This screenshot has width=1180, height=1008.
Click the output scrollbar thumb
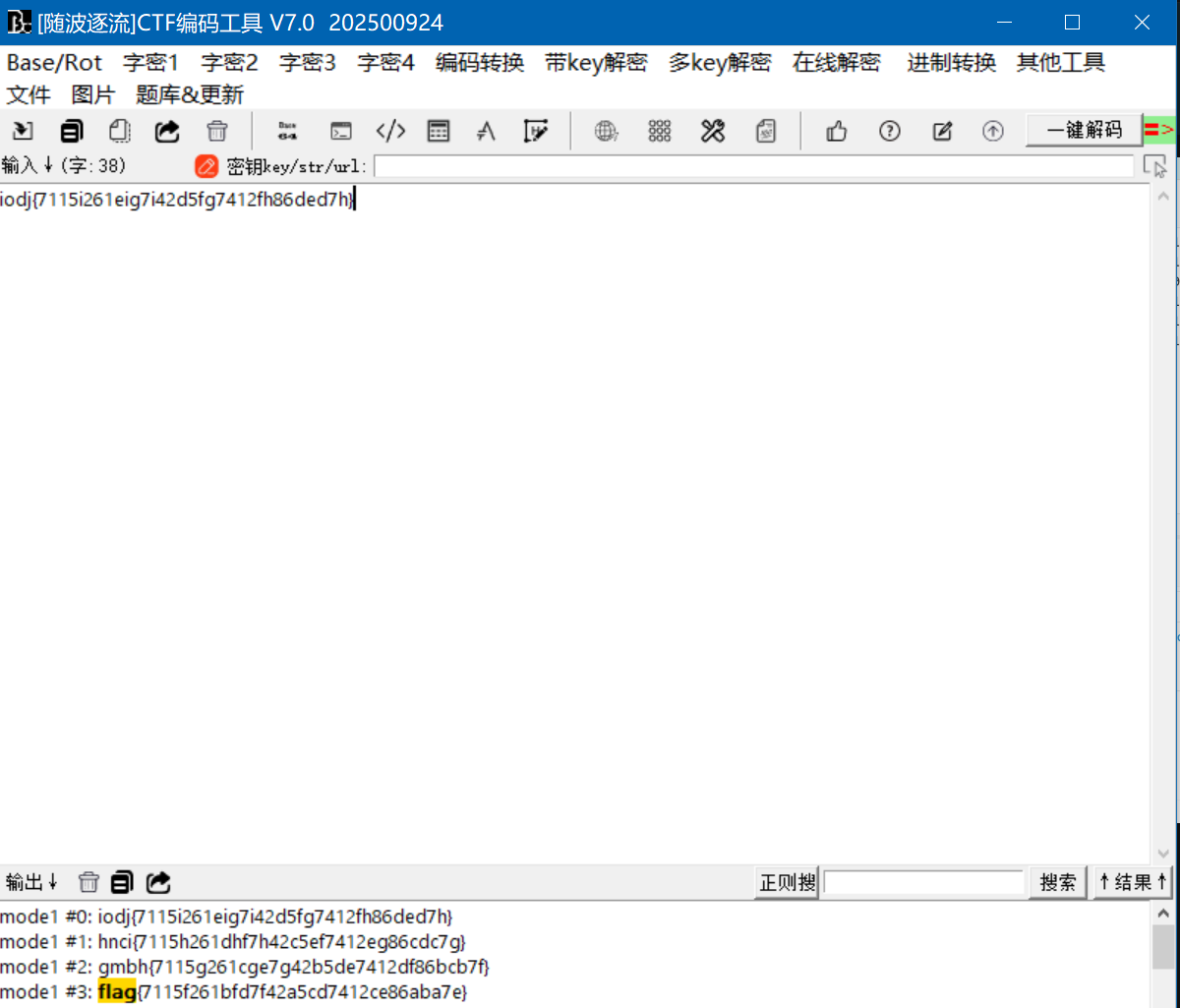[x=1162, y=946]
